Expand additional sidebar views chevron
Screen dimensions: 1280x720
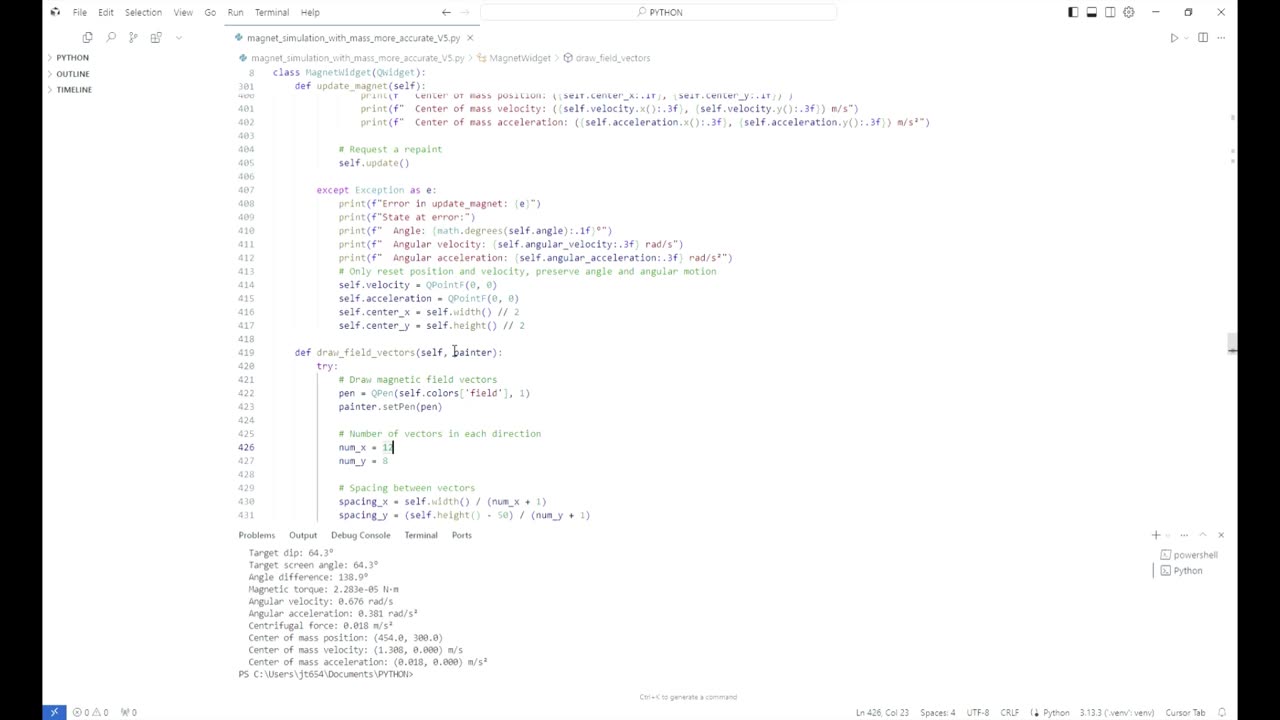point(179,38)
